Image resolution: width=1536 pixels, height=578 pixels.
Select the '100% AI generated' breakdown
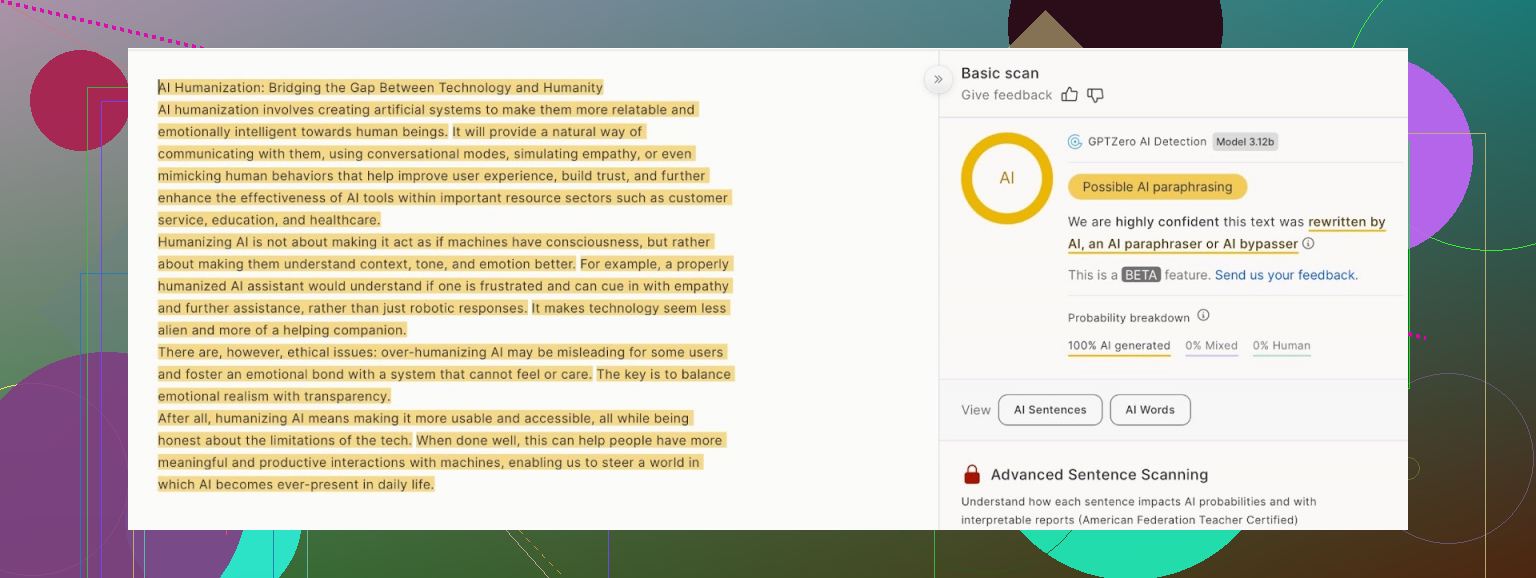click(x=1119, y=346)
